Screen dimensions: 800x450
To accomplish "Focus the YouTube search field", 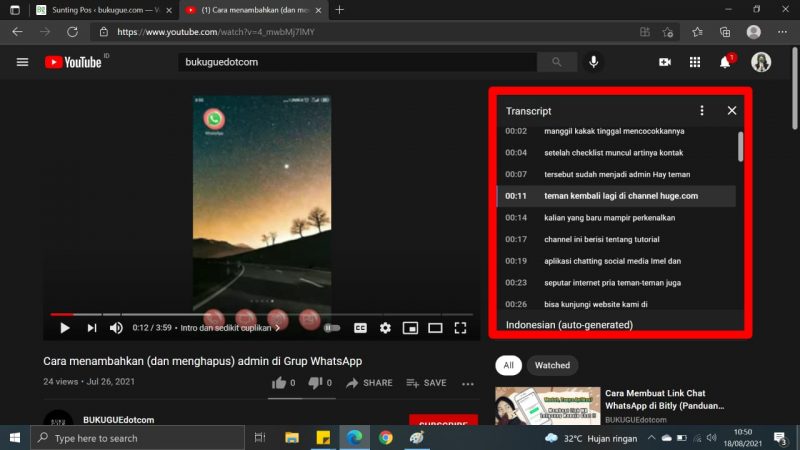I will pyautogui.click(x=357, y=62).
